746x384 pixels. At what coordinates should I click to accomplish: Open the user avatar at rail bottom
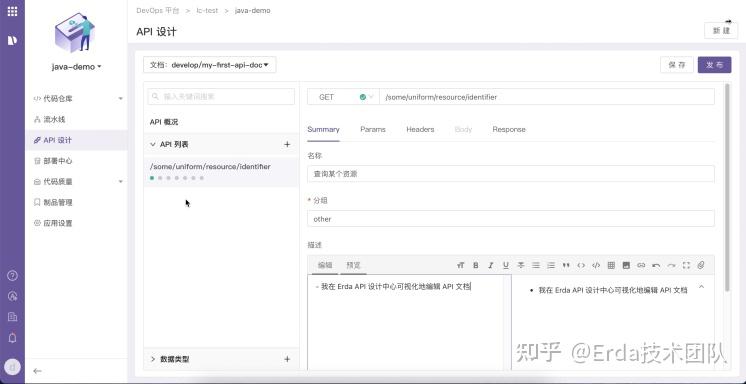pos(12,367)
